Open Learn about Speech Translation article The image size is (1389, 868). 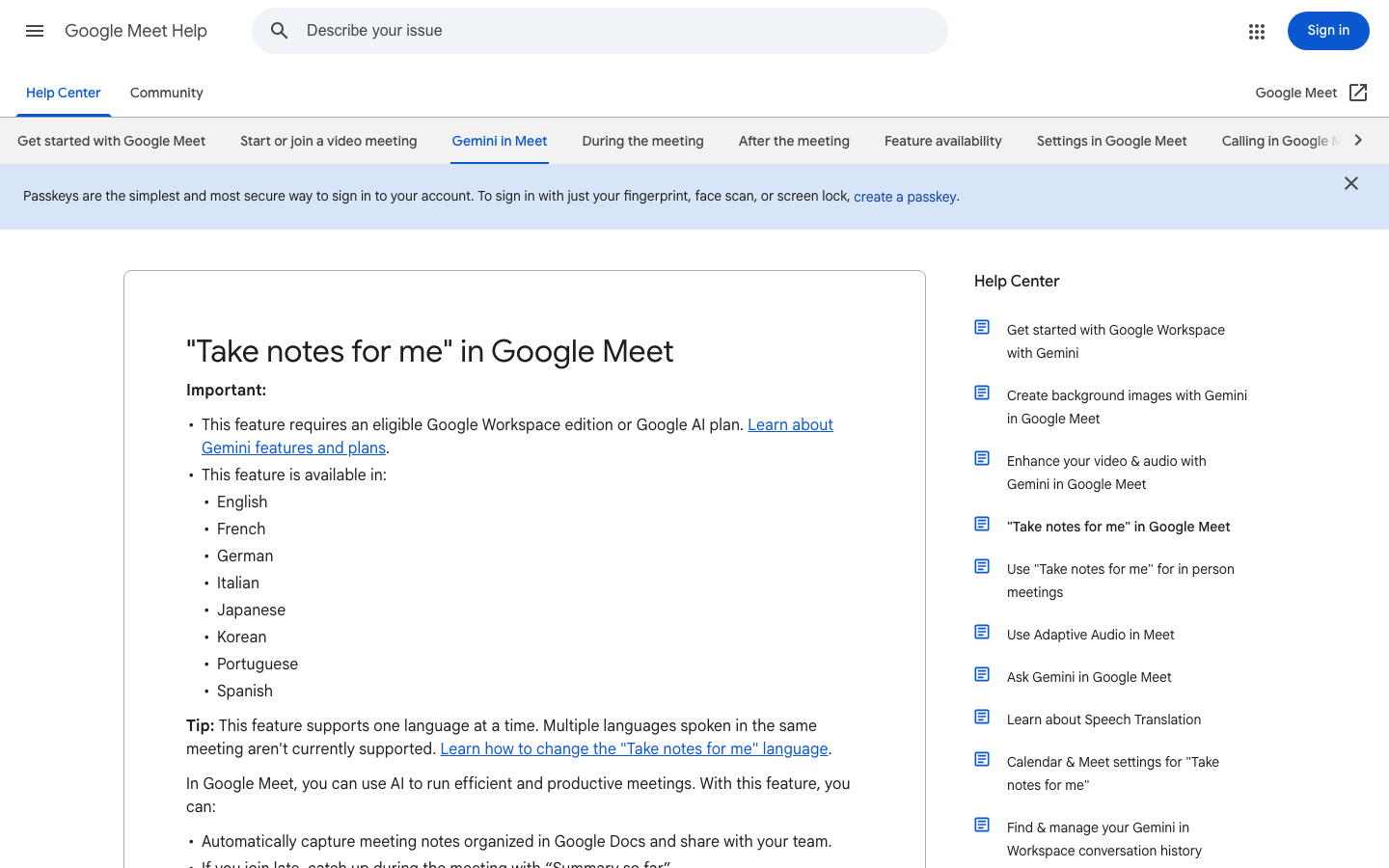pyautogui.click(x=1103, y=719)
